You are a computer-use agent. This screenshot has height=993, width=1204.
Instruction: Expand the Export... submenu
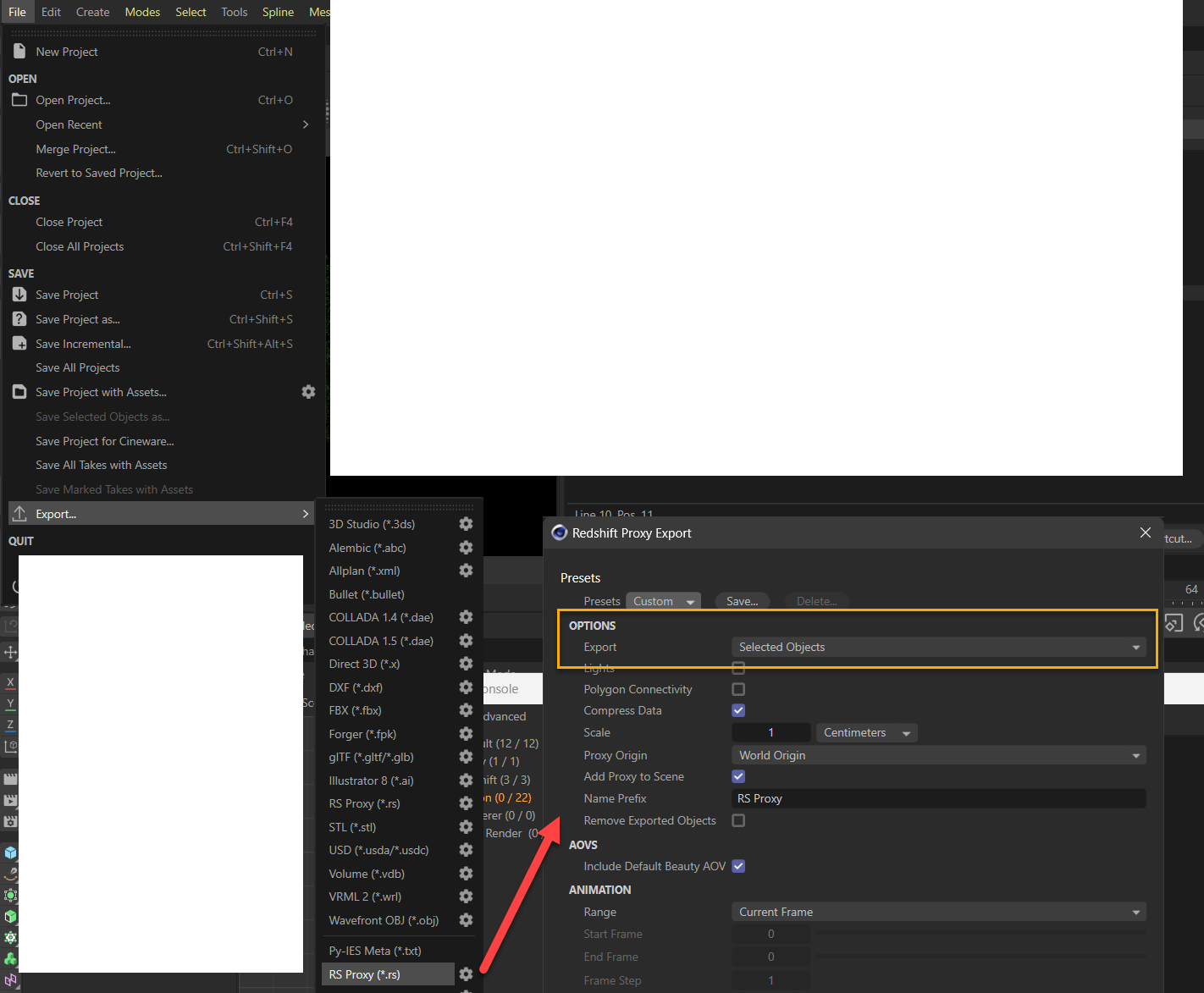pos(161,514)
